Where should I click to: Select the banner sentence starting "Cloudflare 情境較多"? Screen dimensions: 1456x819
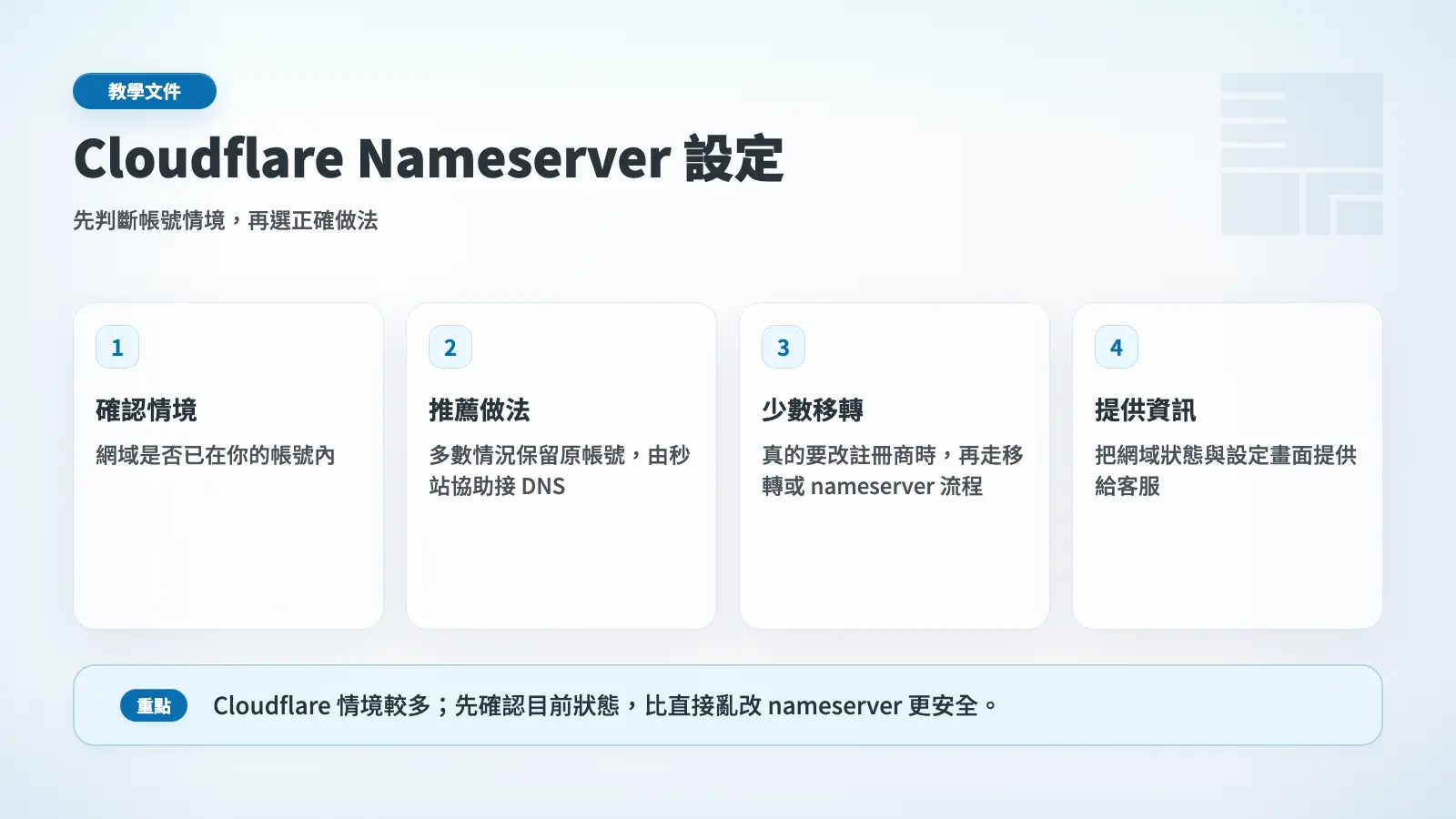[x=605, y=706]
